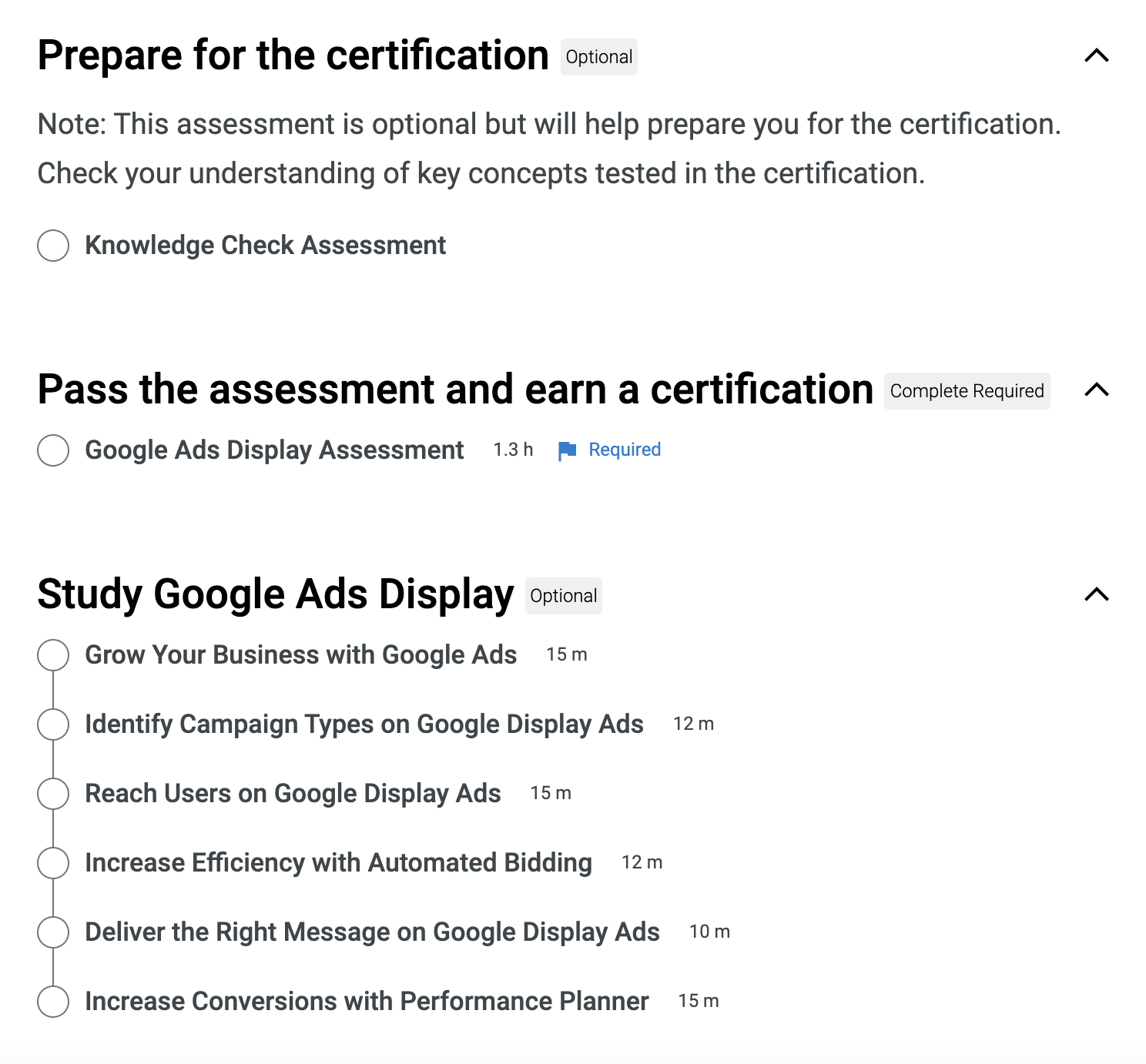Open Grow Your Business with Google Ads module
The height and width of the screenshot is (1064, 1146).
300,655
